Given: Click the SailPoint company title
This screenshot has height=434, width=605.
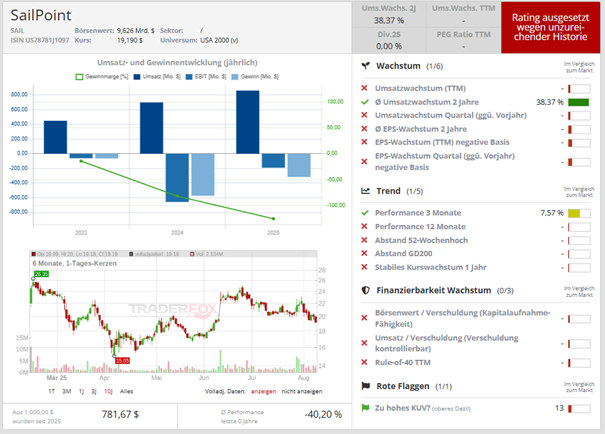Looking at the screenshot, I should 41,15.
